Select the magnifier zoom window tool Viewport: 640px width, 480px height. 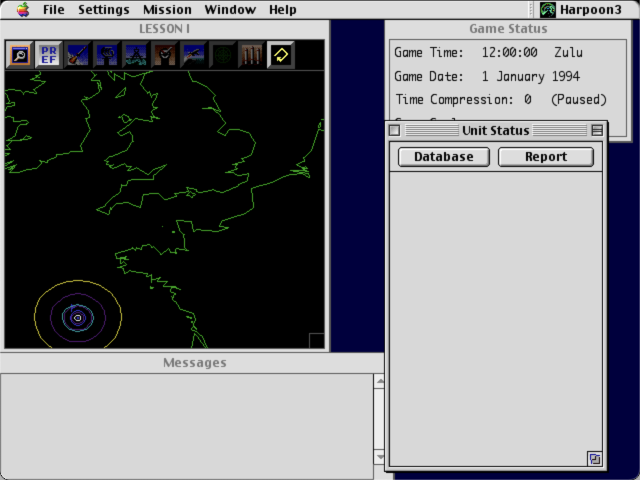point(20,55)
